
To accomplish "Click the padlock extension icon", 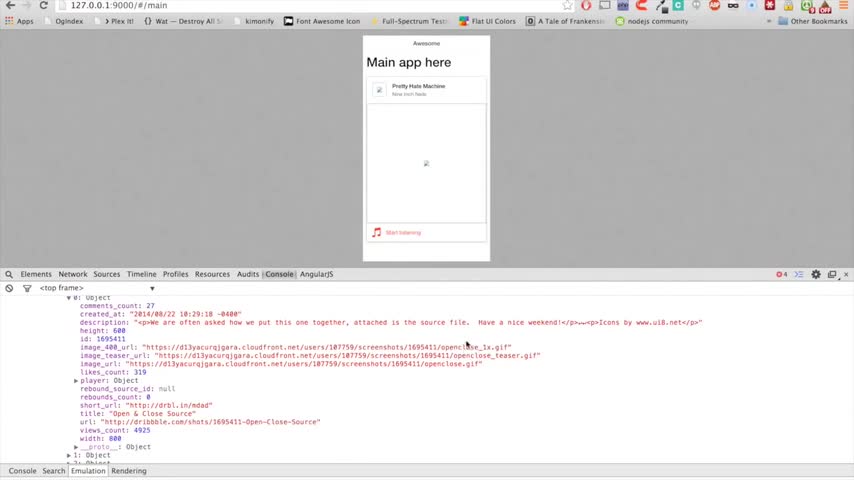I will tap(788, 6).
